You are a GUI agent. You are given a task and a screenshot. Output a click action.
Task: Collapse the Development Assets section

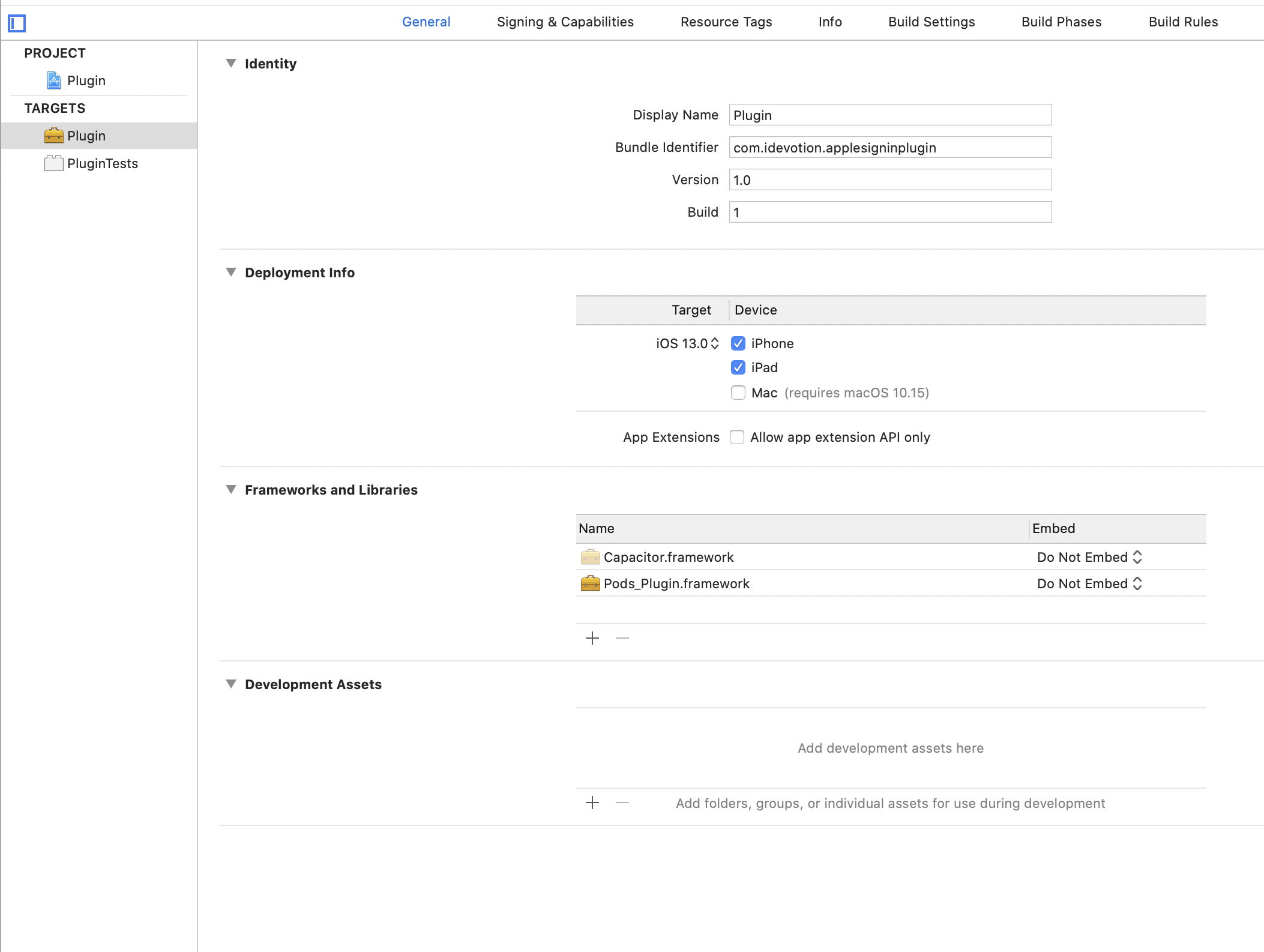pyautogui.click(x=231, y=684)
